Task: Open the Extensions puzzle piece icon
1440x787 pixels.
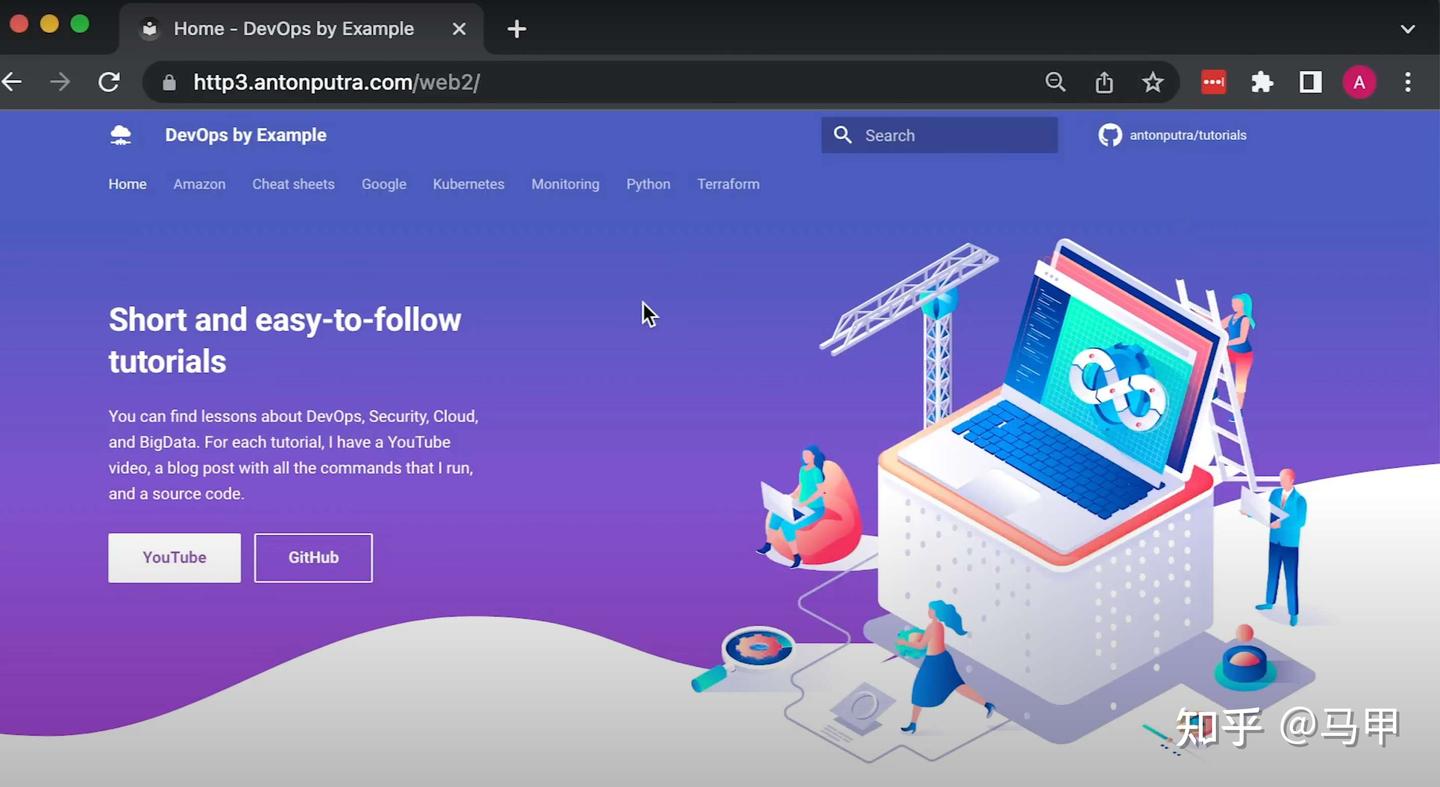Action: [x=1262, y=82]
